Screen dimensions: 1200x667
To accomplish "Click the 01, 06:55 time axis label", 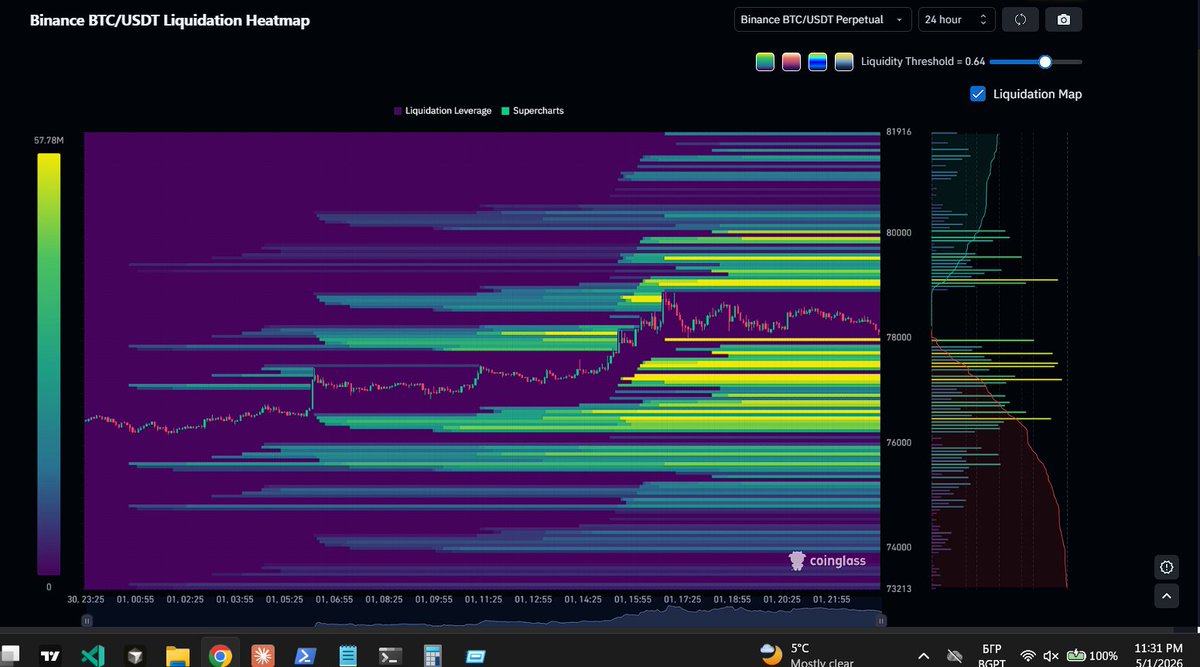I will 333,599.
